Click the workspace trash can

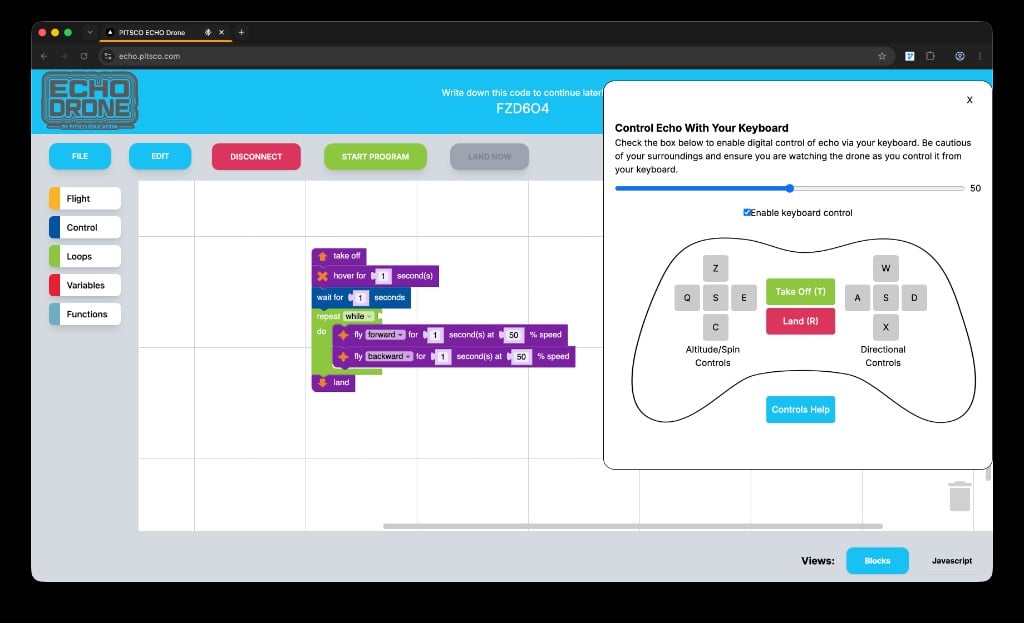[x=959, y=496]
